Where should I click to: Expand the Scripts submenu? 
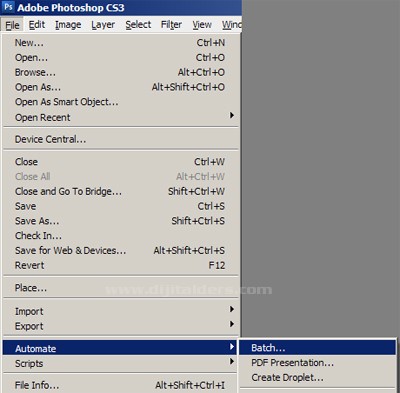click(x=120, y=363)
